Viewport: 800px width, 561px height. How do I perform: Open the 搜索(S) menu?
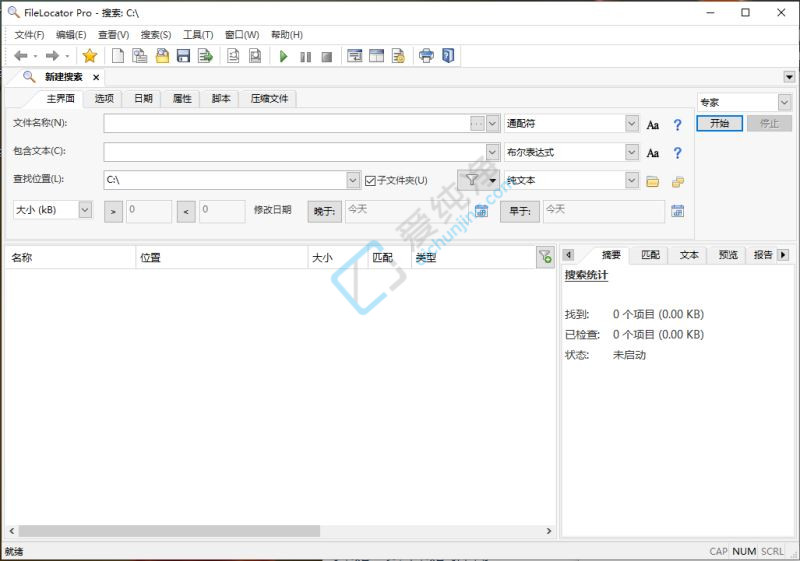coord(156,35)
